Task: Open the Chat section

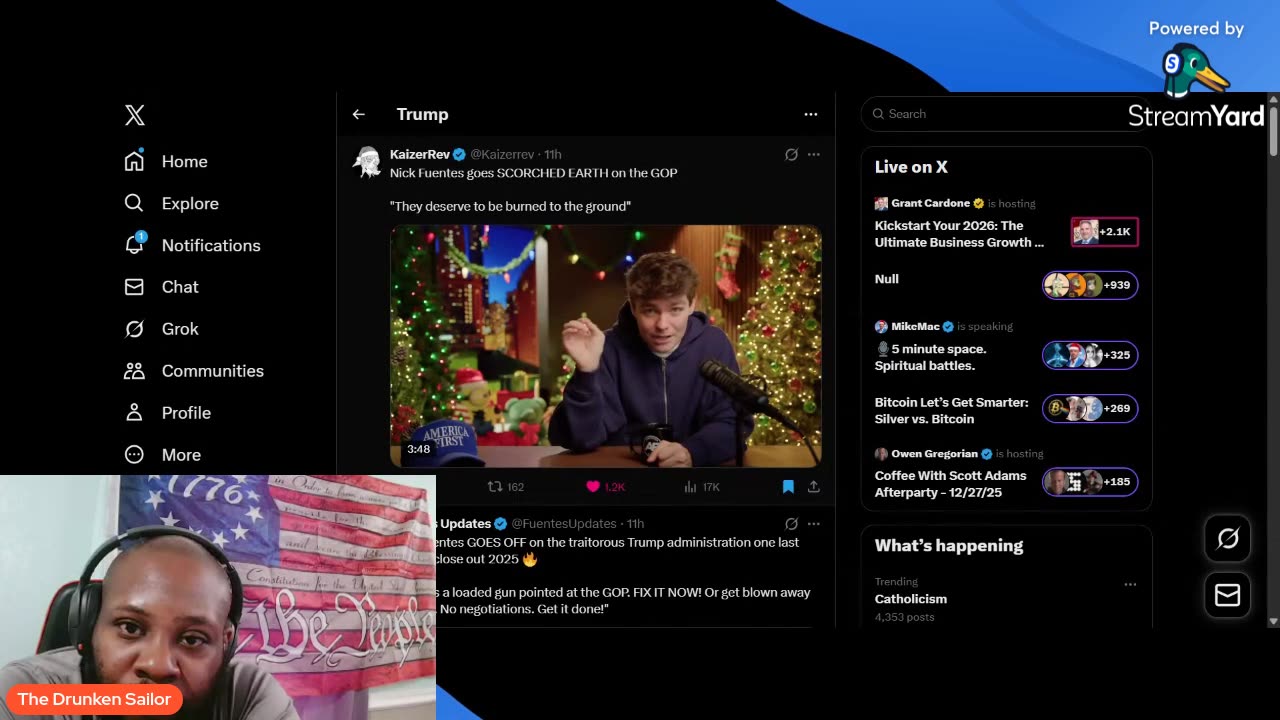Action: click(161, 287)
